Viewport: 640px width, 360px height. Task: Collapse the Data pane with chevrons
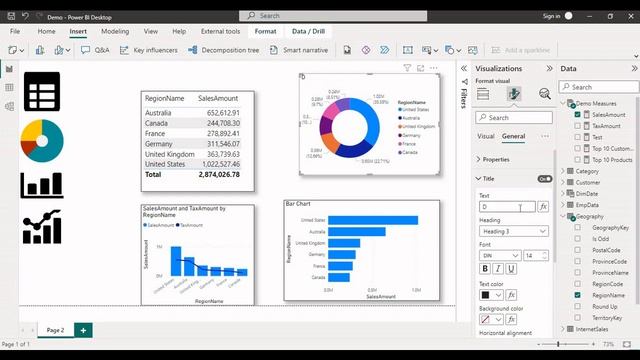click(634, 69)
